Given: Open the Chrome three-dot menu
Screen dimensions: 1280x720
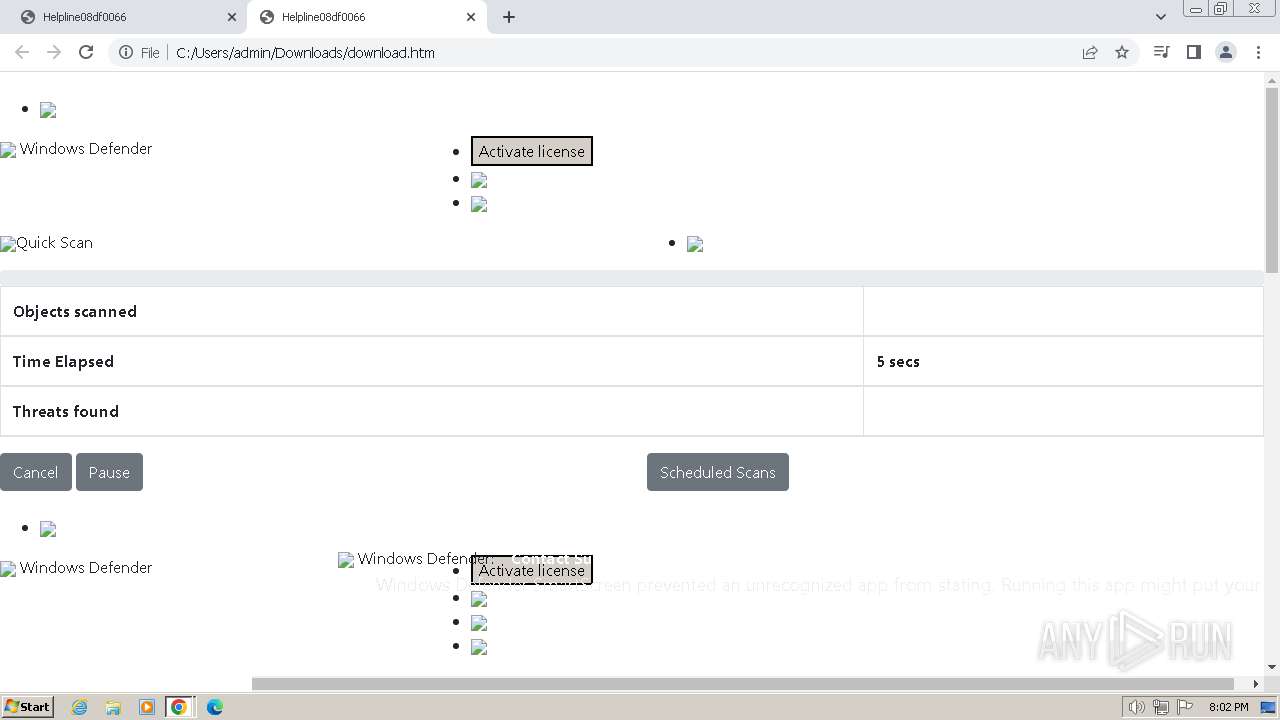Looking at the screenshot, I should pos(1258,52).
